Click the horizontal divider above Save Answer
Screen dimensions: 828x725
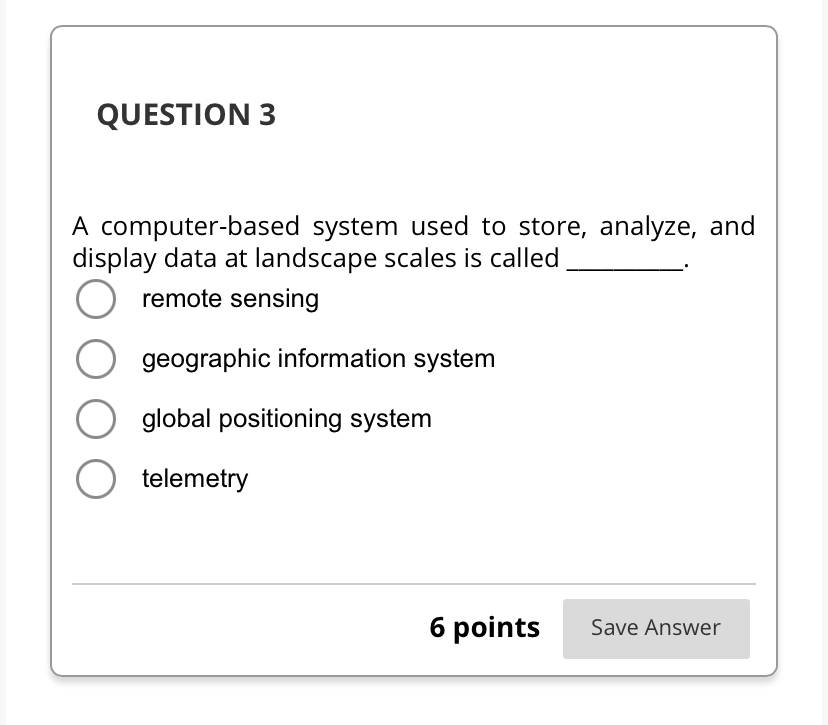pyautogui.click(x=413, y=583)
